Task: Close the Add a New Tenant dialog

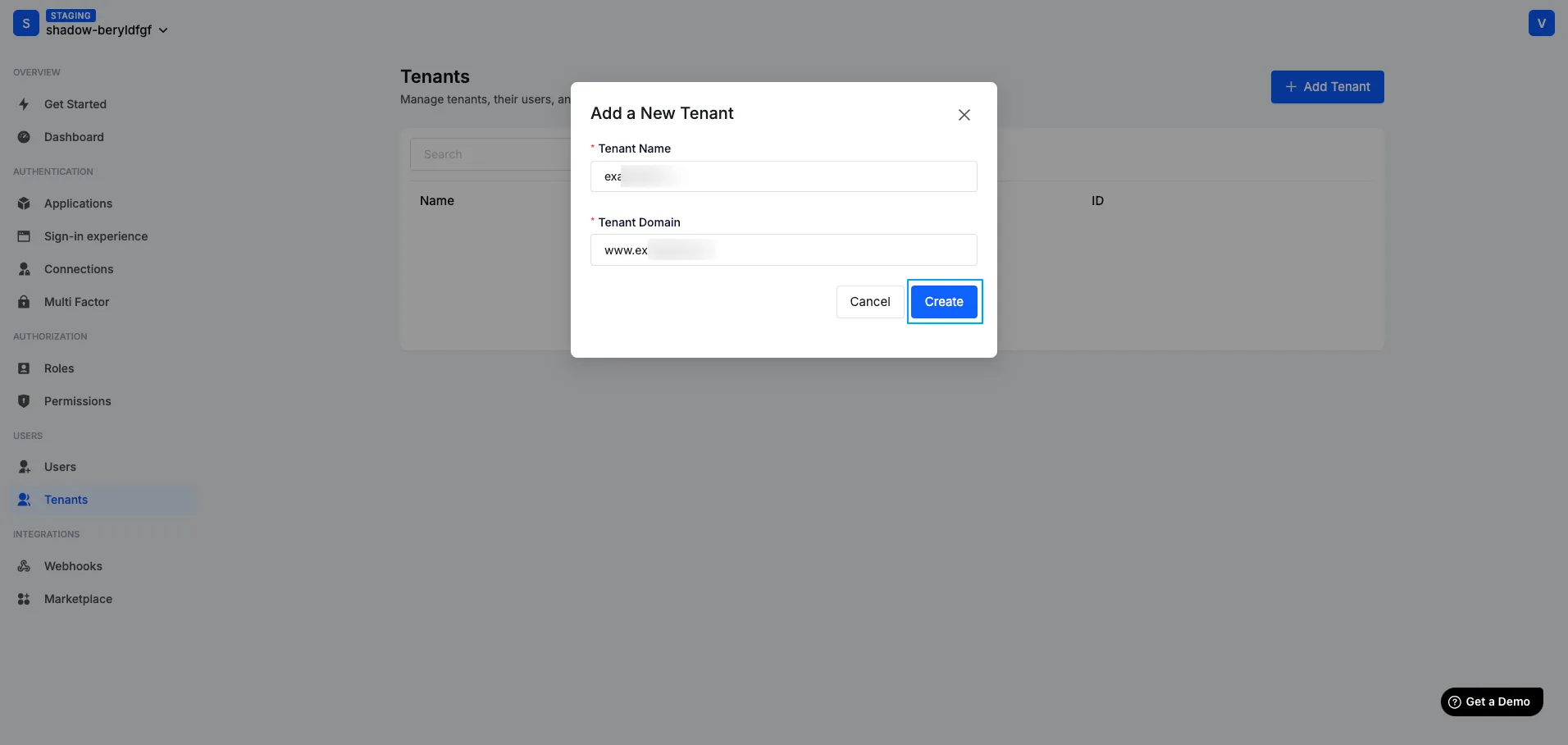Action: pyautogui.click(x=964, y=115)
